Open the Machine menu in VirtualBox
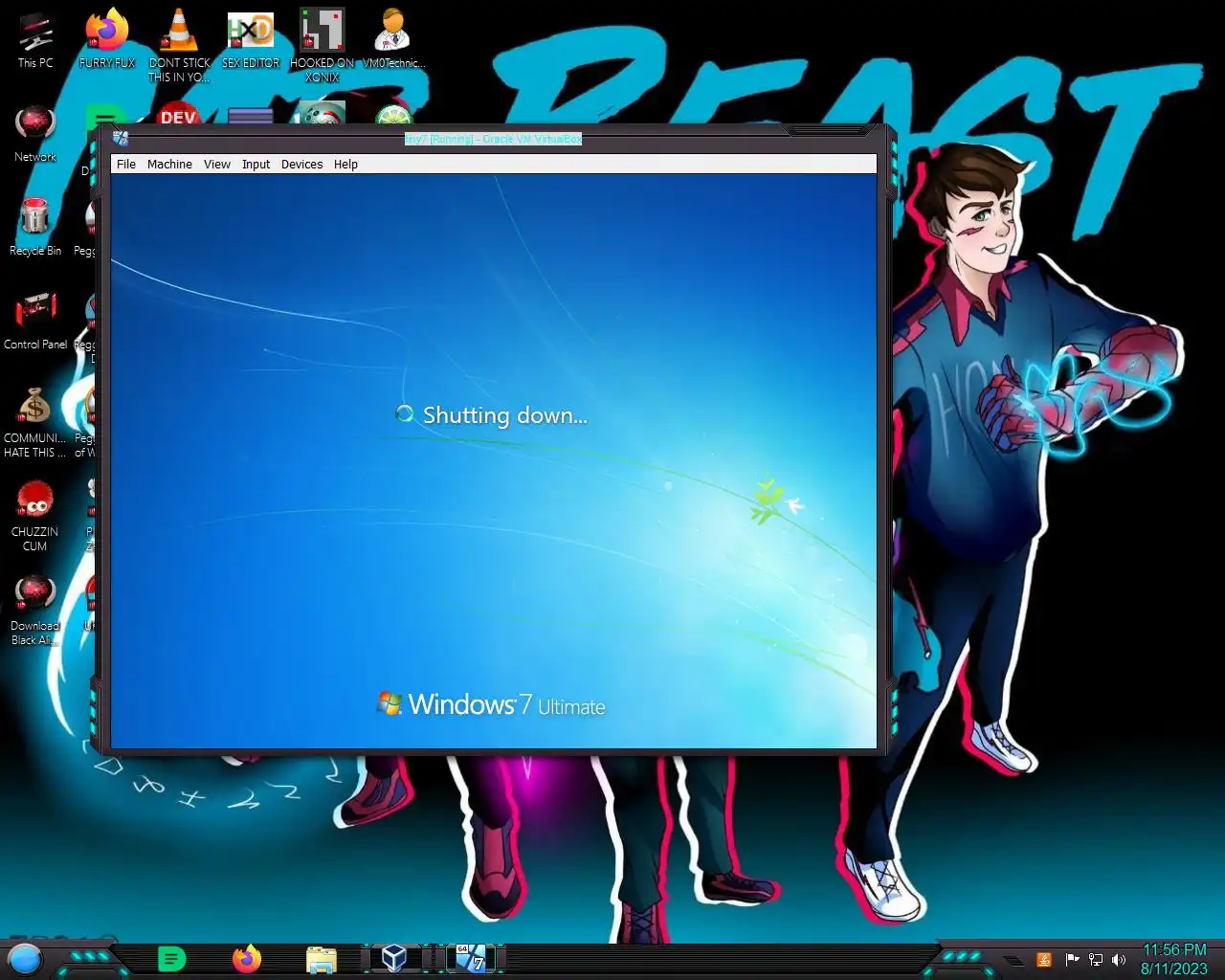 [x=169, y=165]
